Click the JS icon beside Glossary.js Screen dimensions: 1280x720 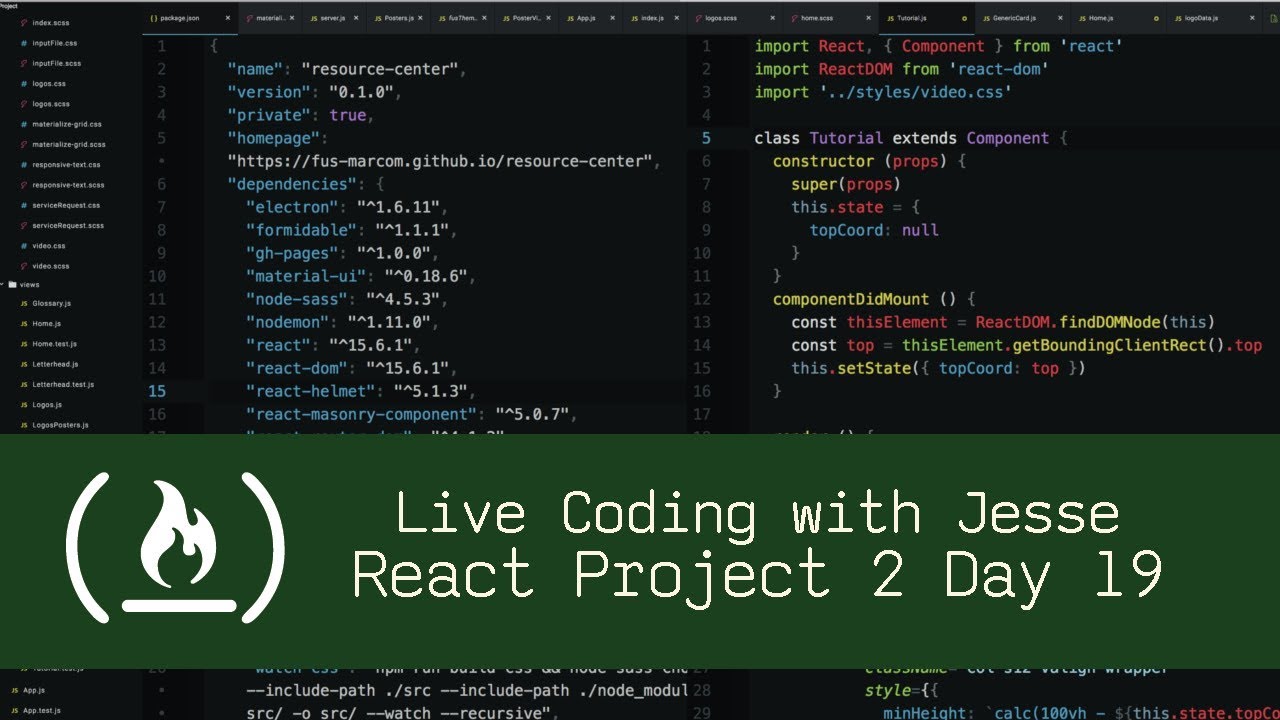(24, 303)
